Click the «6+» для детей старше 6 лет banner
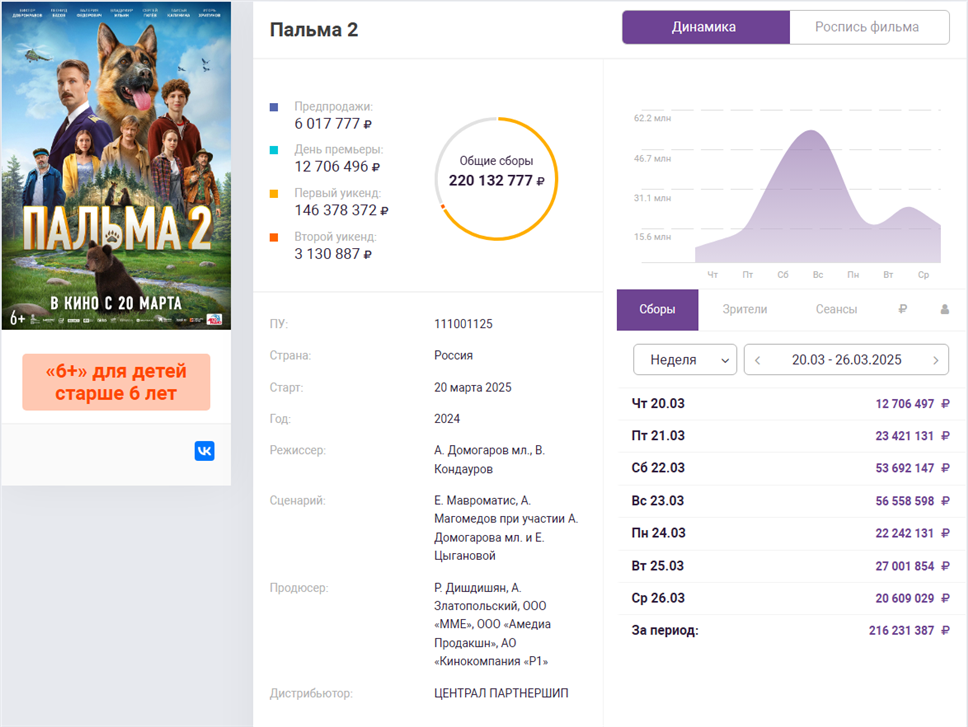This screenshot has width=968, height=727. [116, 382]
